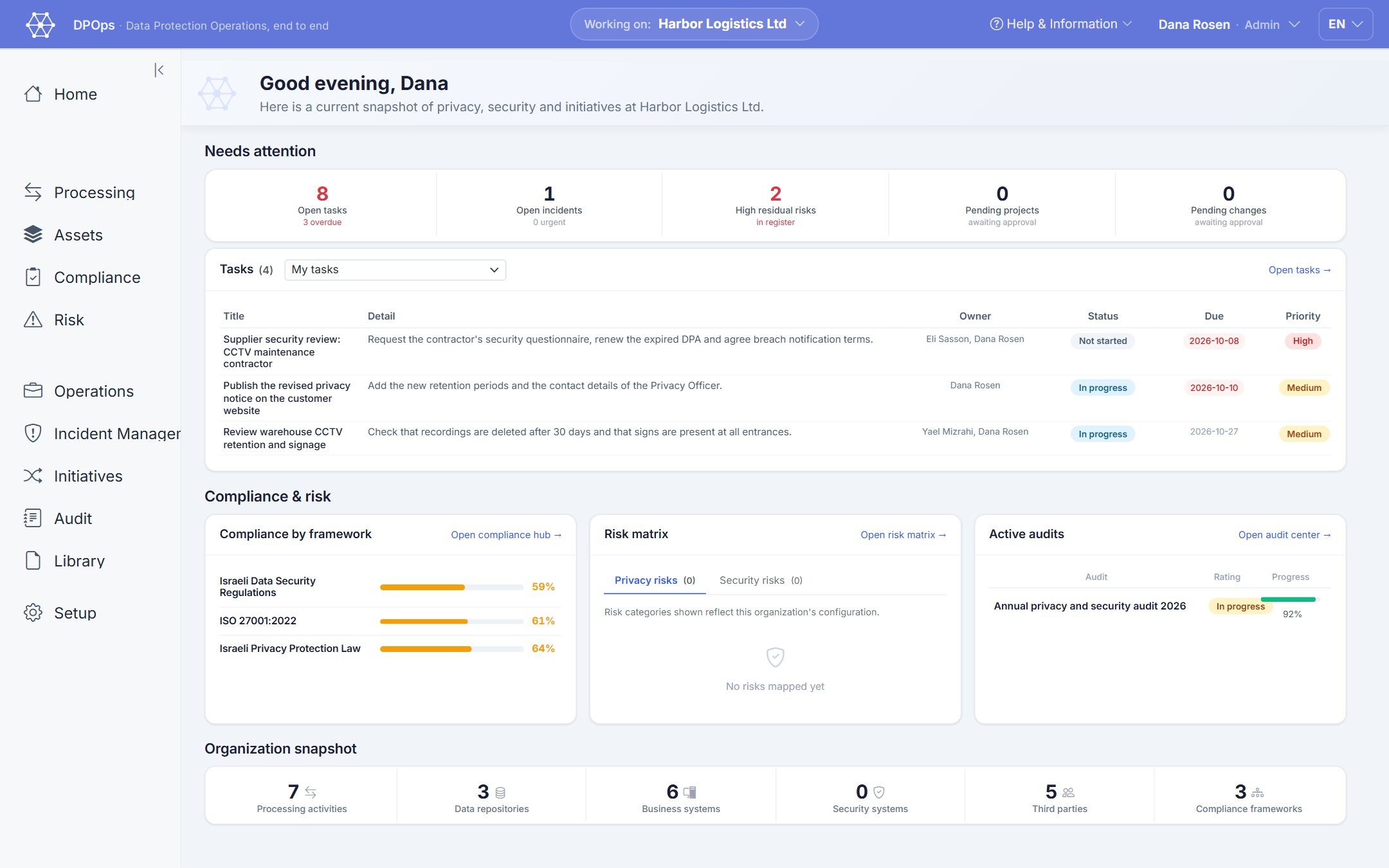Click the shield icon above No risks mapped
Viewport: 1389px width, 868px height.
(x=775, y=657)
